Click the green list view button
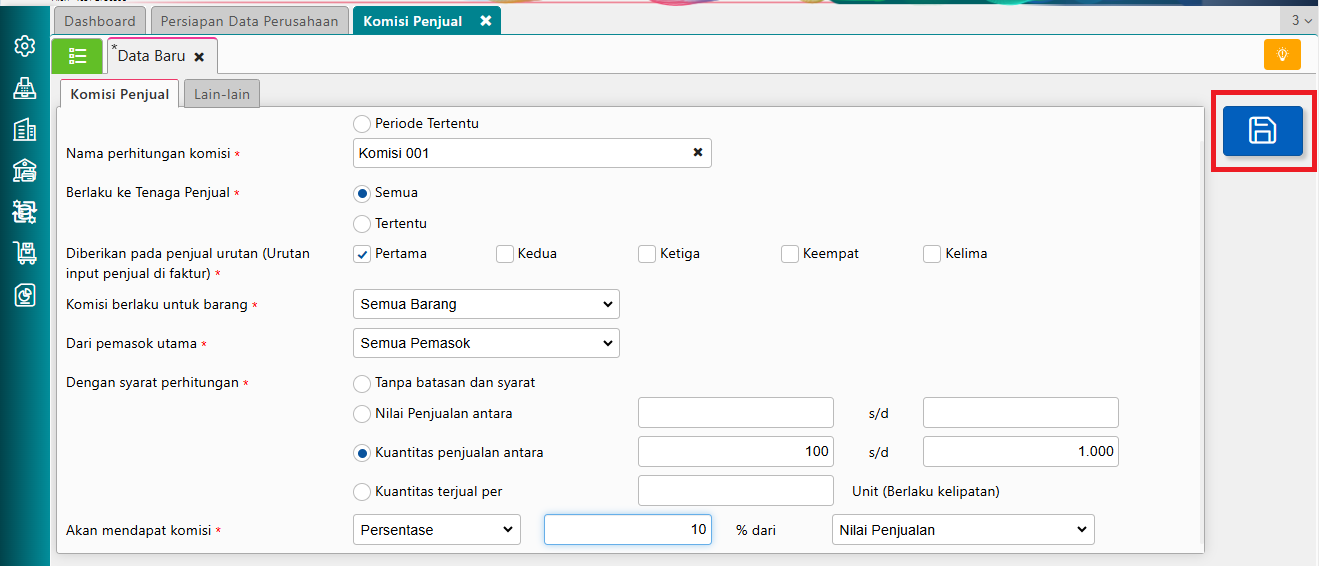The height and width of the screenshot is (566, 1325). (x=77, y=56)
